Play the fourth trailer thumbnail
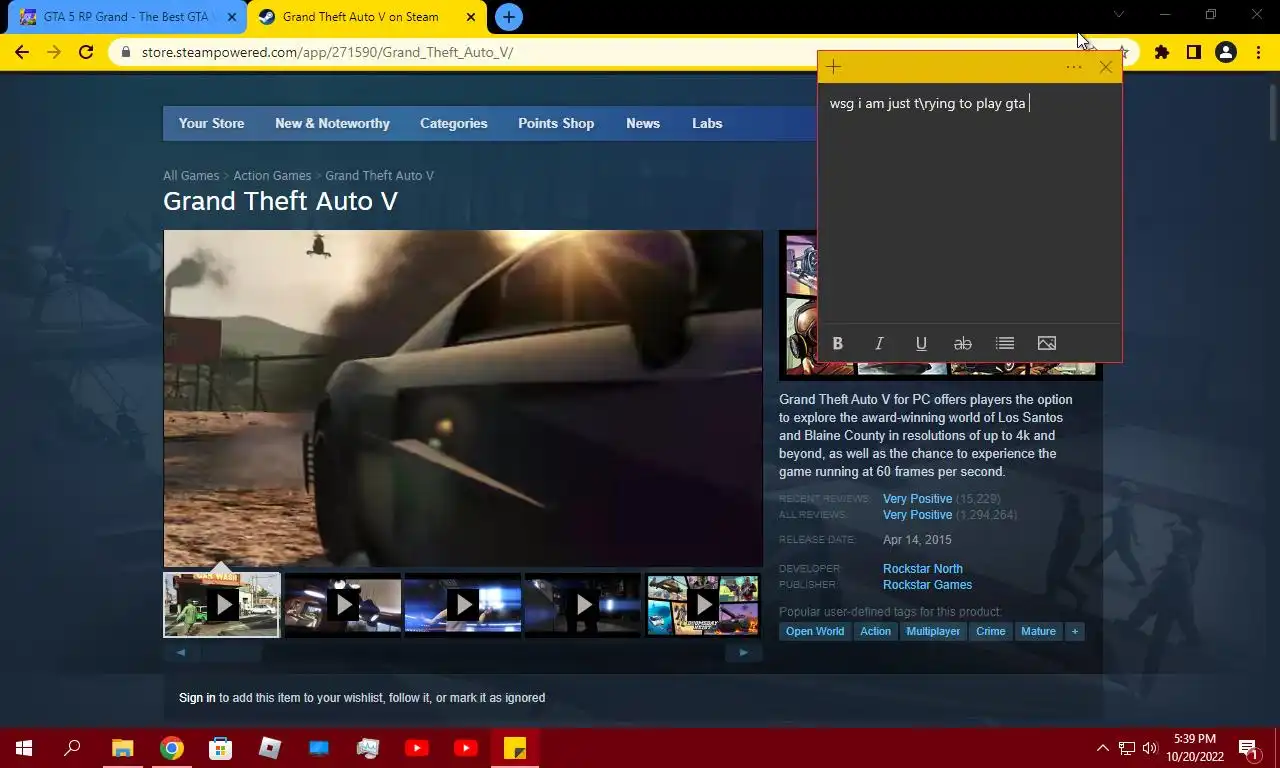 (x=583, y=604)
